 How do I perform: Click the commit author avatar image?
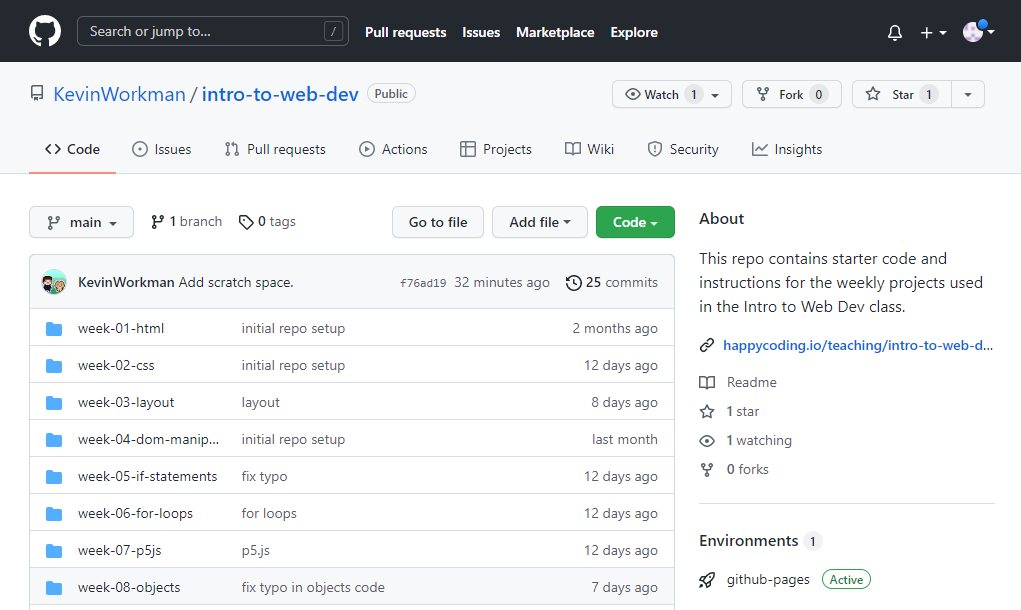coord(54,282)
